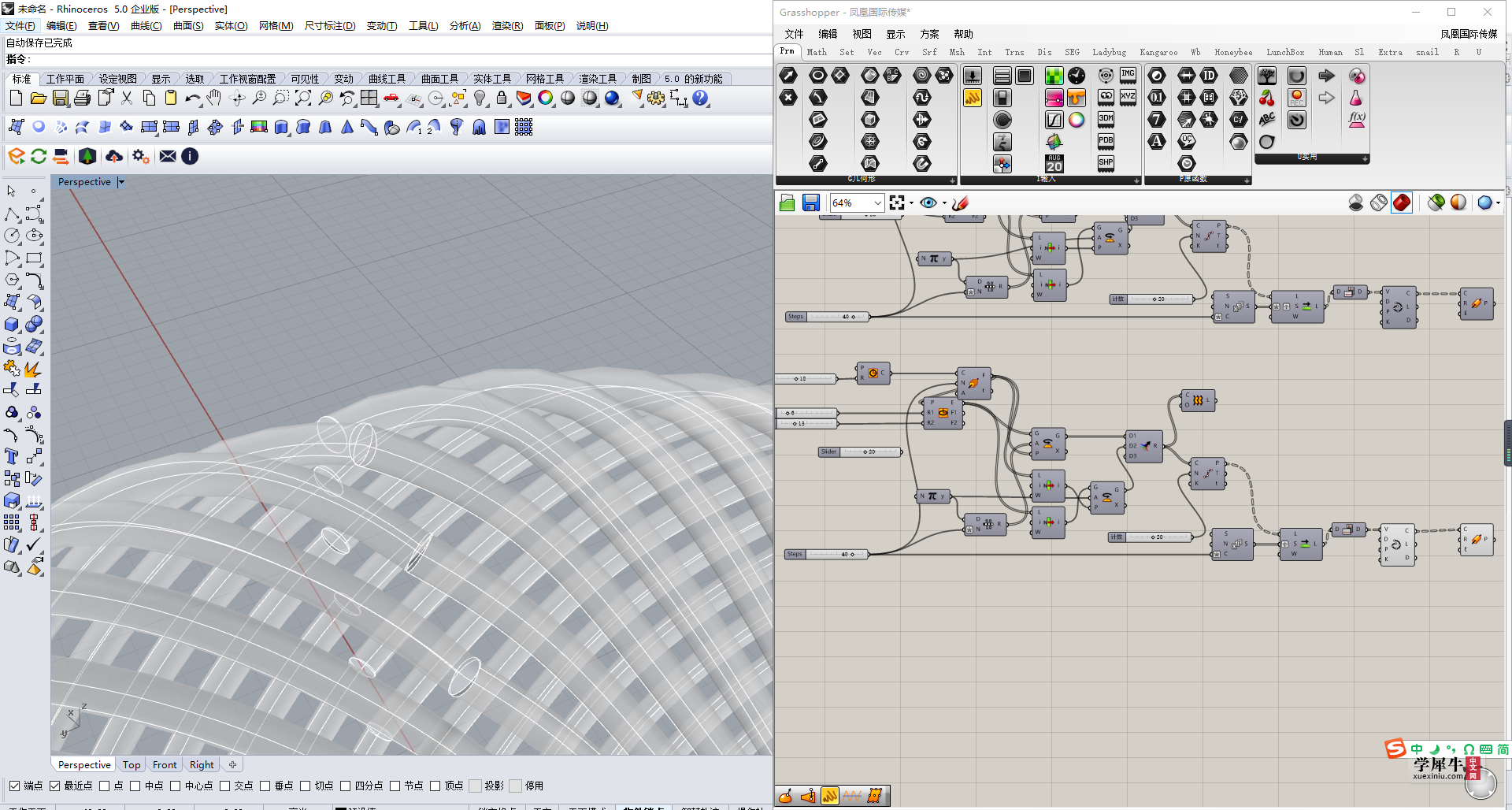This screenshot has width=1512, height=810.
Task: Click the Grasshopper sketch pencil icon
Action: 960,202
